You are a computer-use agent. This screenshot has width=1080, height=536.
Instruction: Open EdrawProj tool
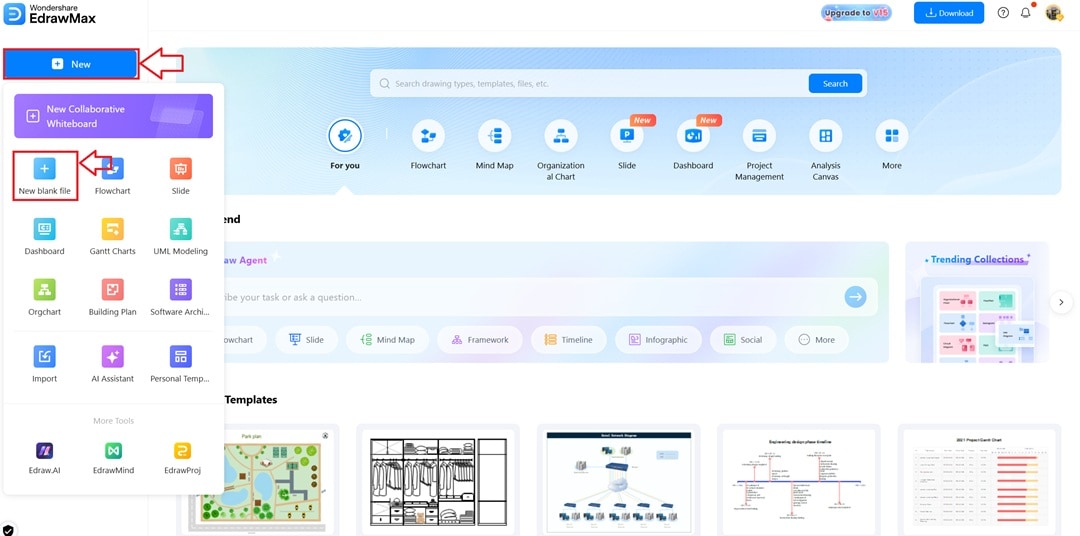point(182,459)
